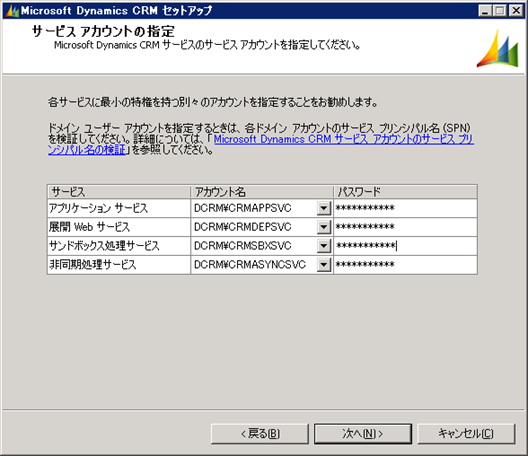Click the DCRM¥CRMASYNCSVC account name field
Viewport: 528px width, 456px height.
[x=254, y=265]
